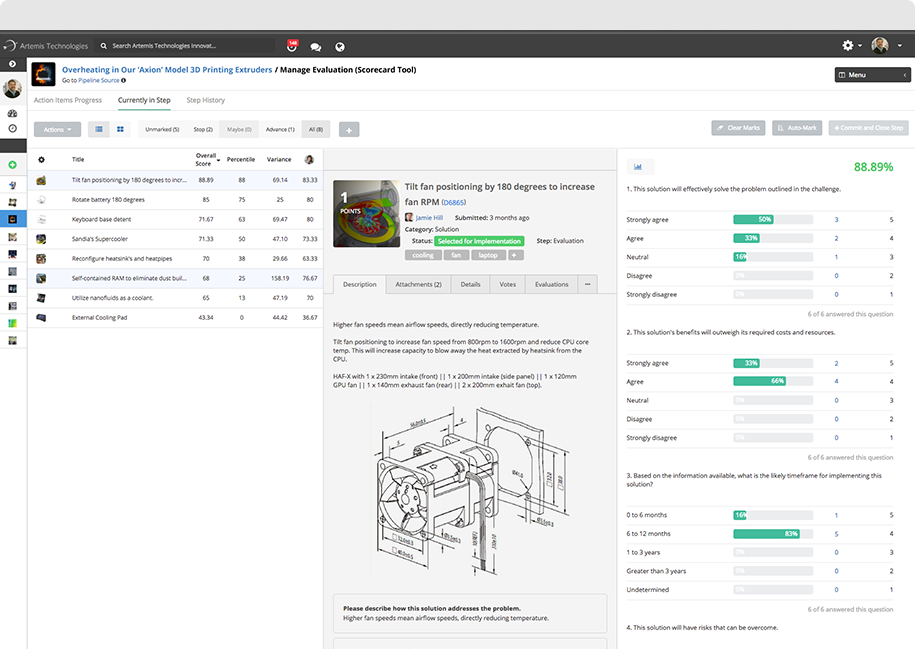Switch to the grid view icon
Viewport: 915px width, 649px height.
[120, 129]
